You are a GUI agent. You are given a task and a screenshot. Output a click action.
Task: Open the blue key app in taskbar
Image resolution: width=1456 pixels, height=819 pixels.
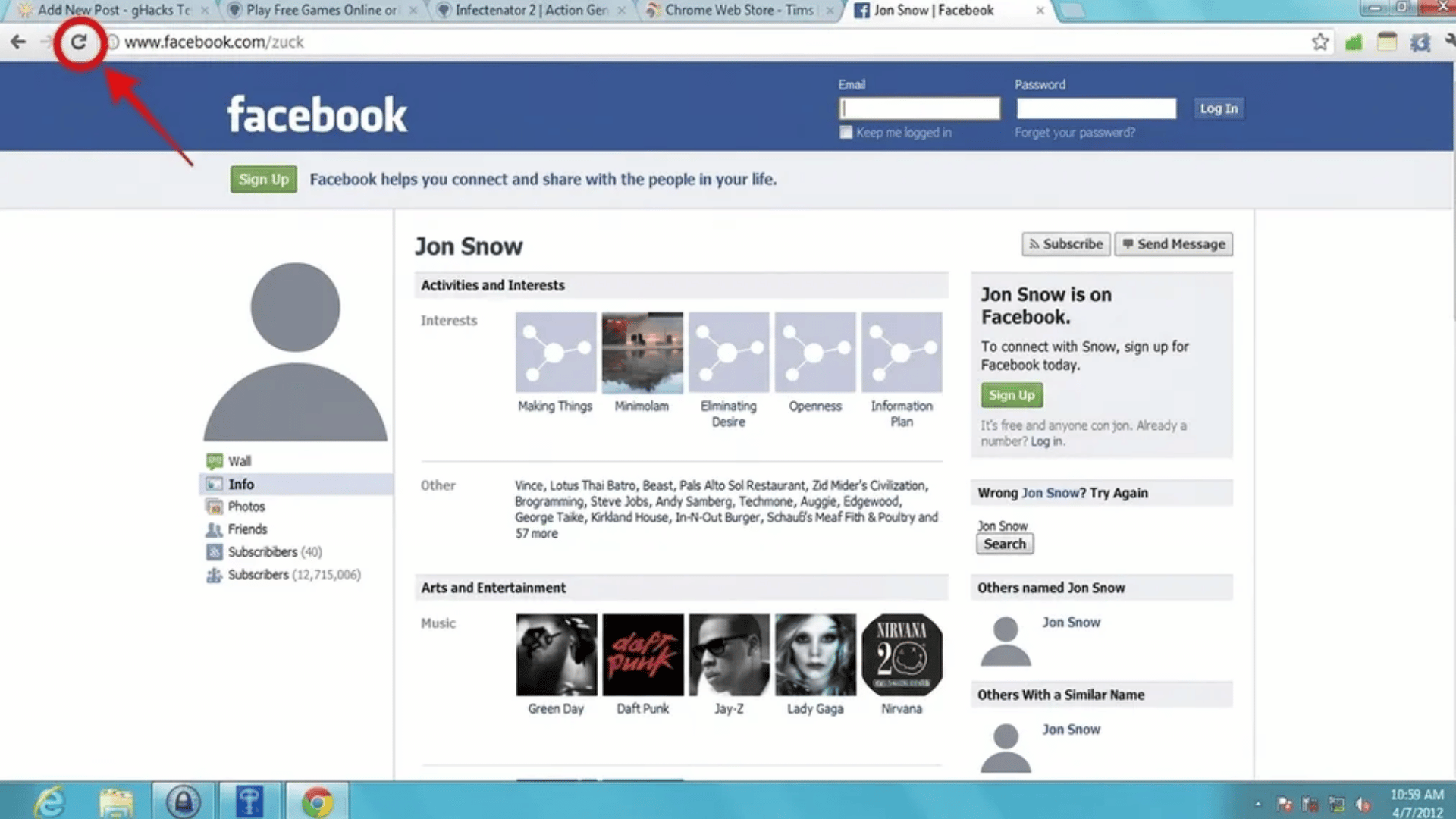pos(249,802)
